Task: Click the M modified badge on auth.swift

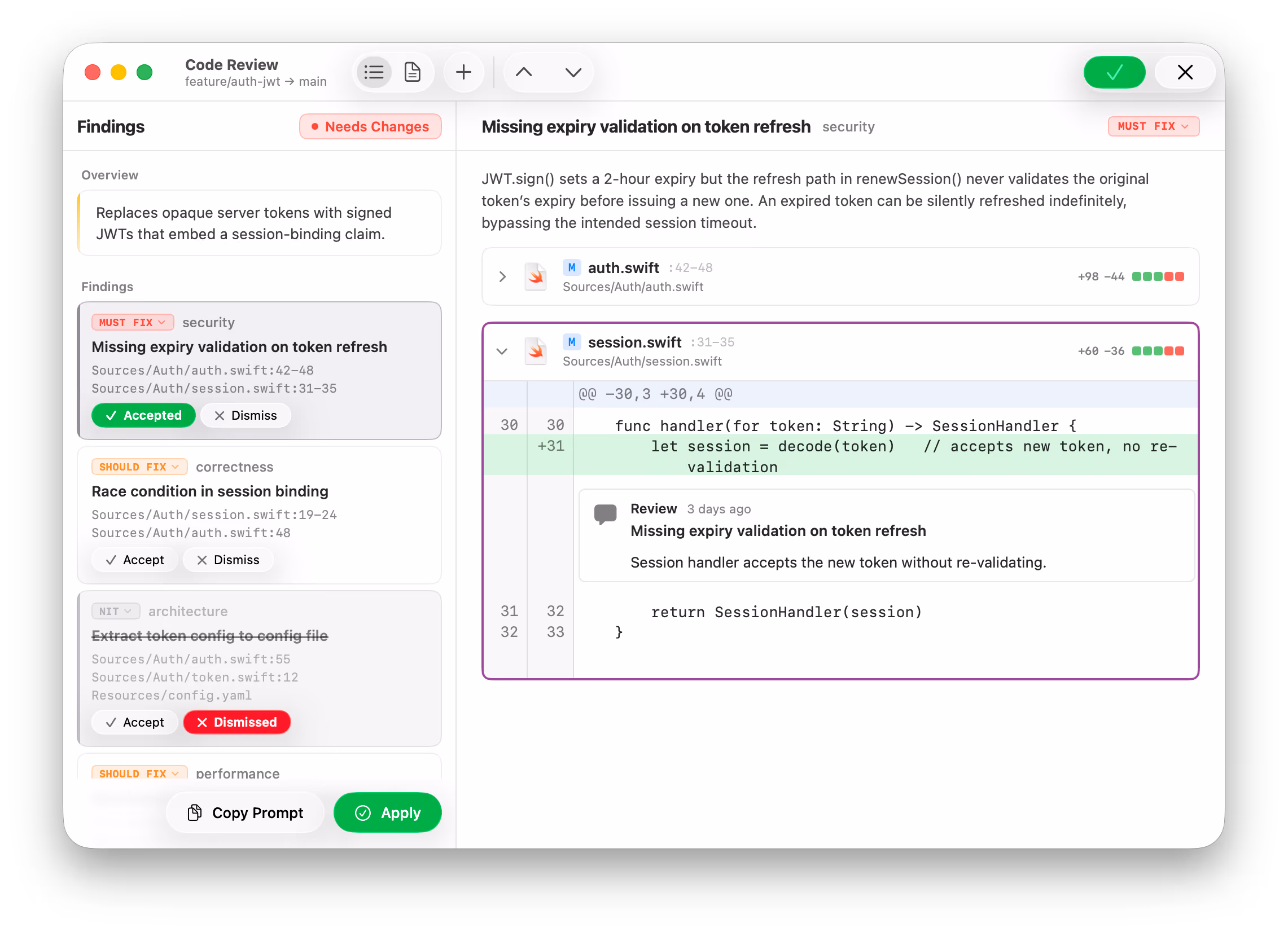Action: click(571, 267)
